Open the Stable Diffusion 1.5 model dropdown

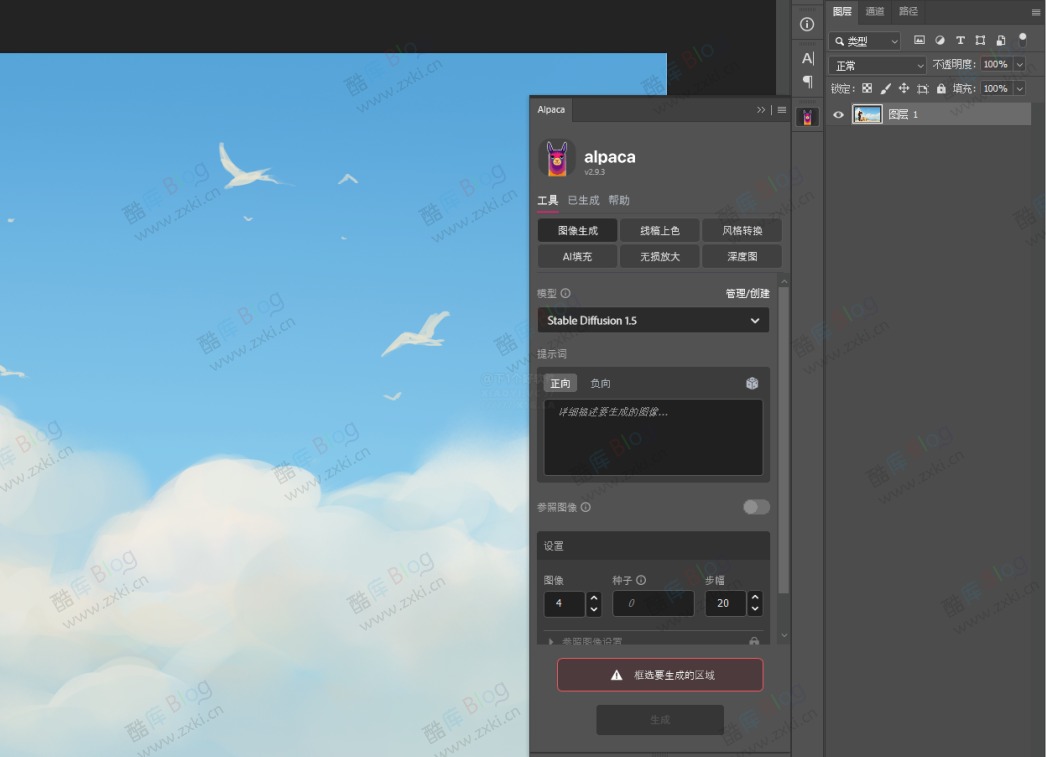pos(653,320)
